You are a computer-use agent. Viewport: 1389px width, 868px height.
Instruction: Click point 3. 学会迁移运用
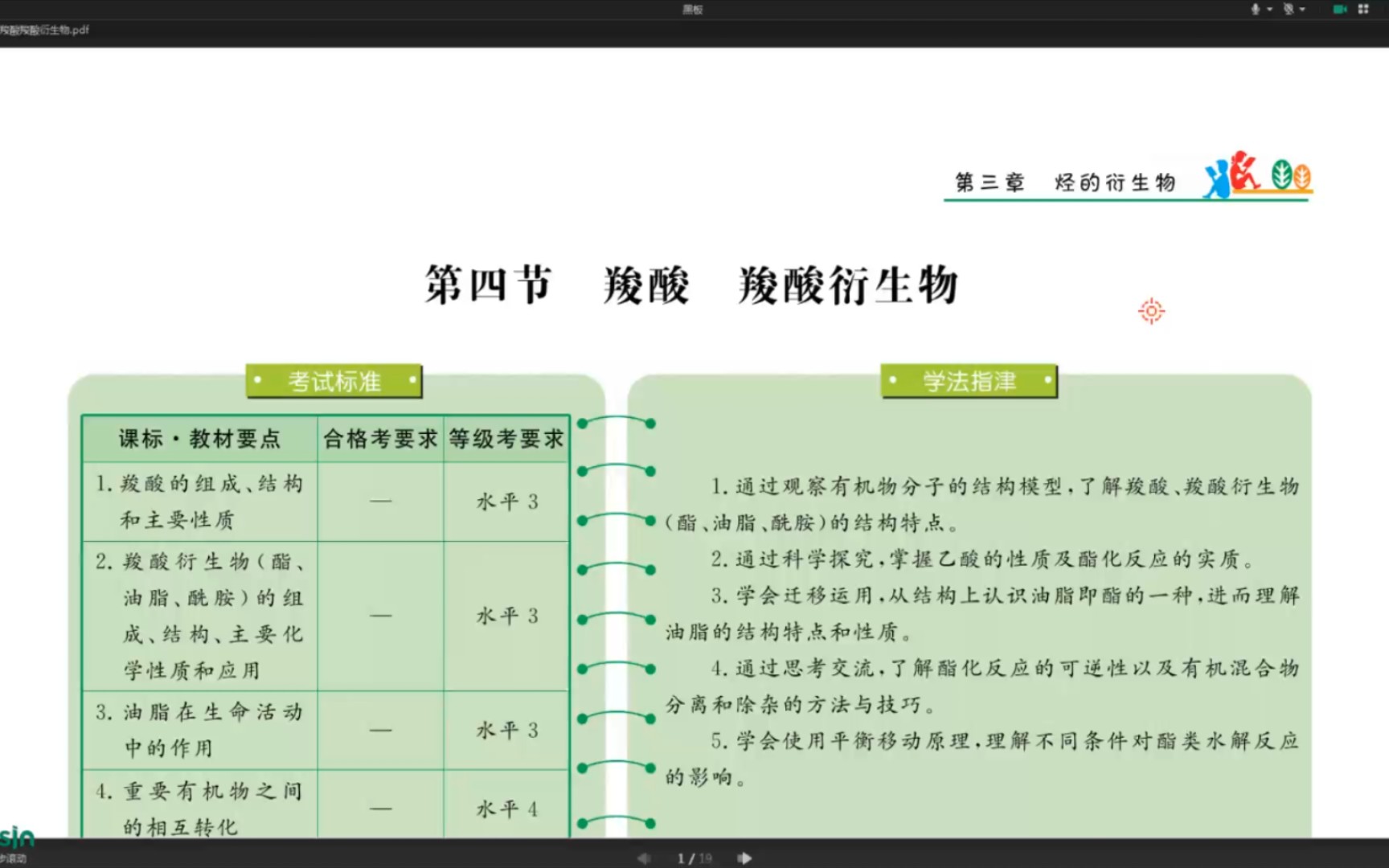coord(982,613)
